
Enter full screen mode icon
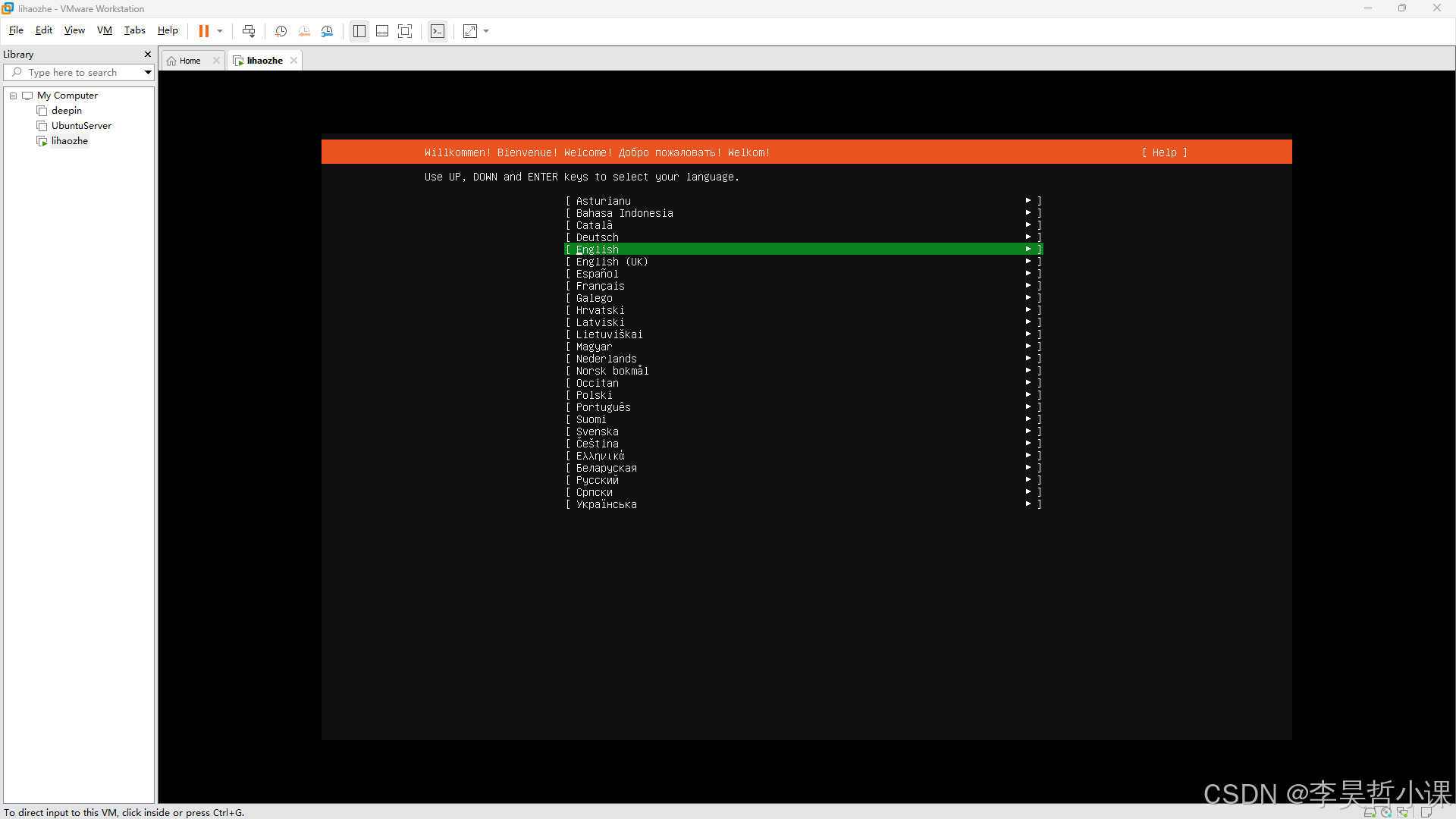[405, 31]
